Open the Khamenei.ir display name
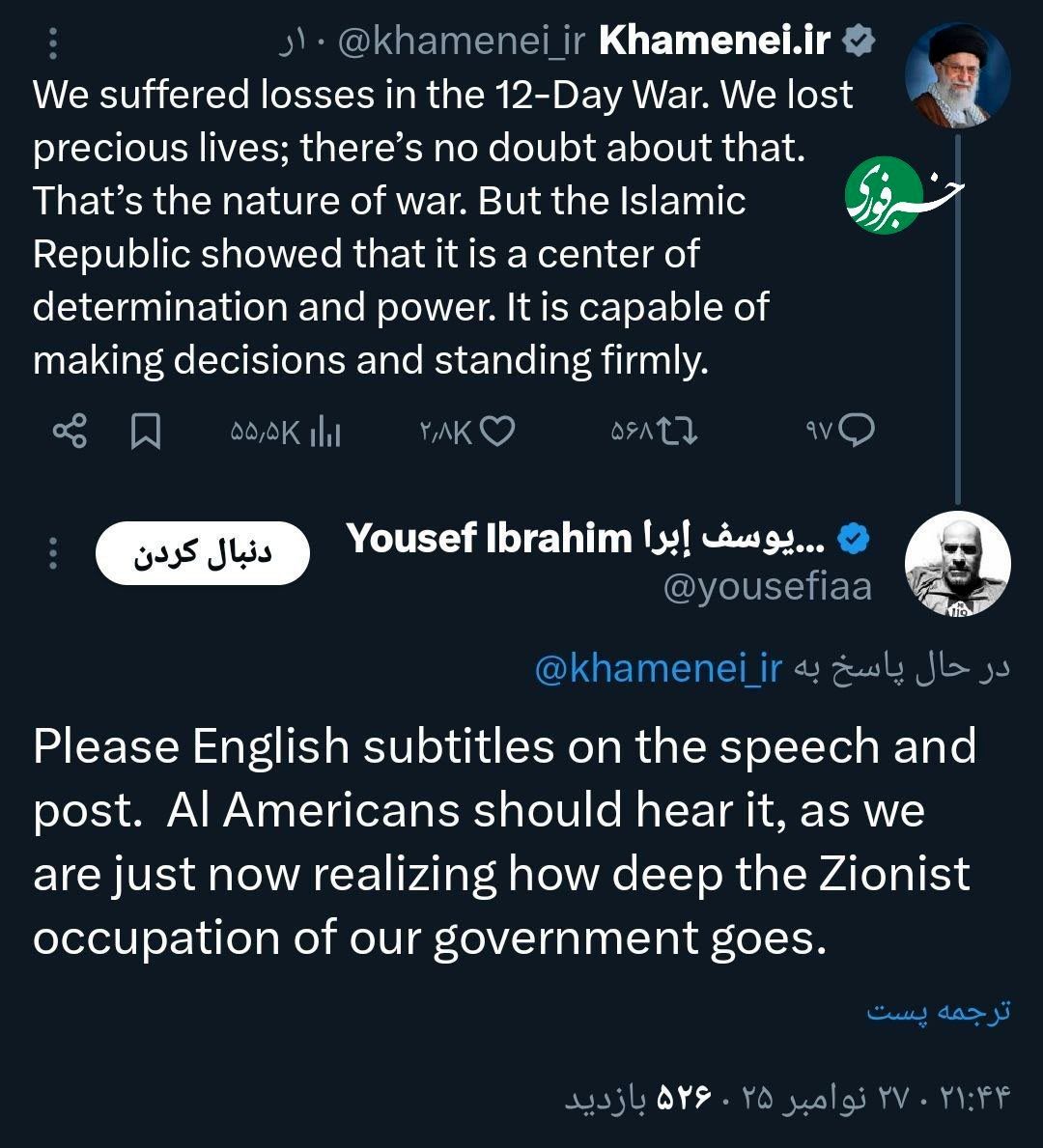The image size is (1043, 1148). (x=715, y=41)
